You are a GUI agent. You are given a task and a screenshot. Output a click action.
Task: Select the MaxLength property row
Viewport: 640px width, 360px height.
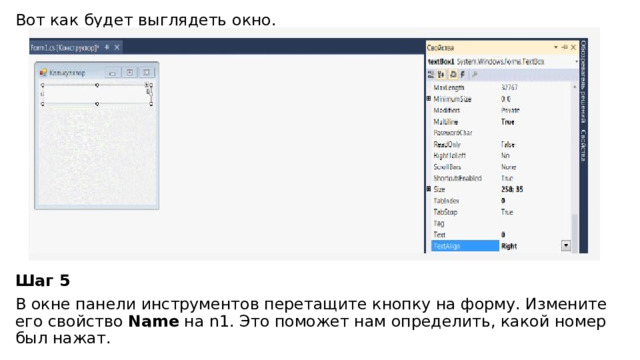click(502, 87)
